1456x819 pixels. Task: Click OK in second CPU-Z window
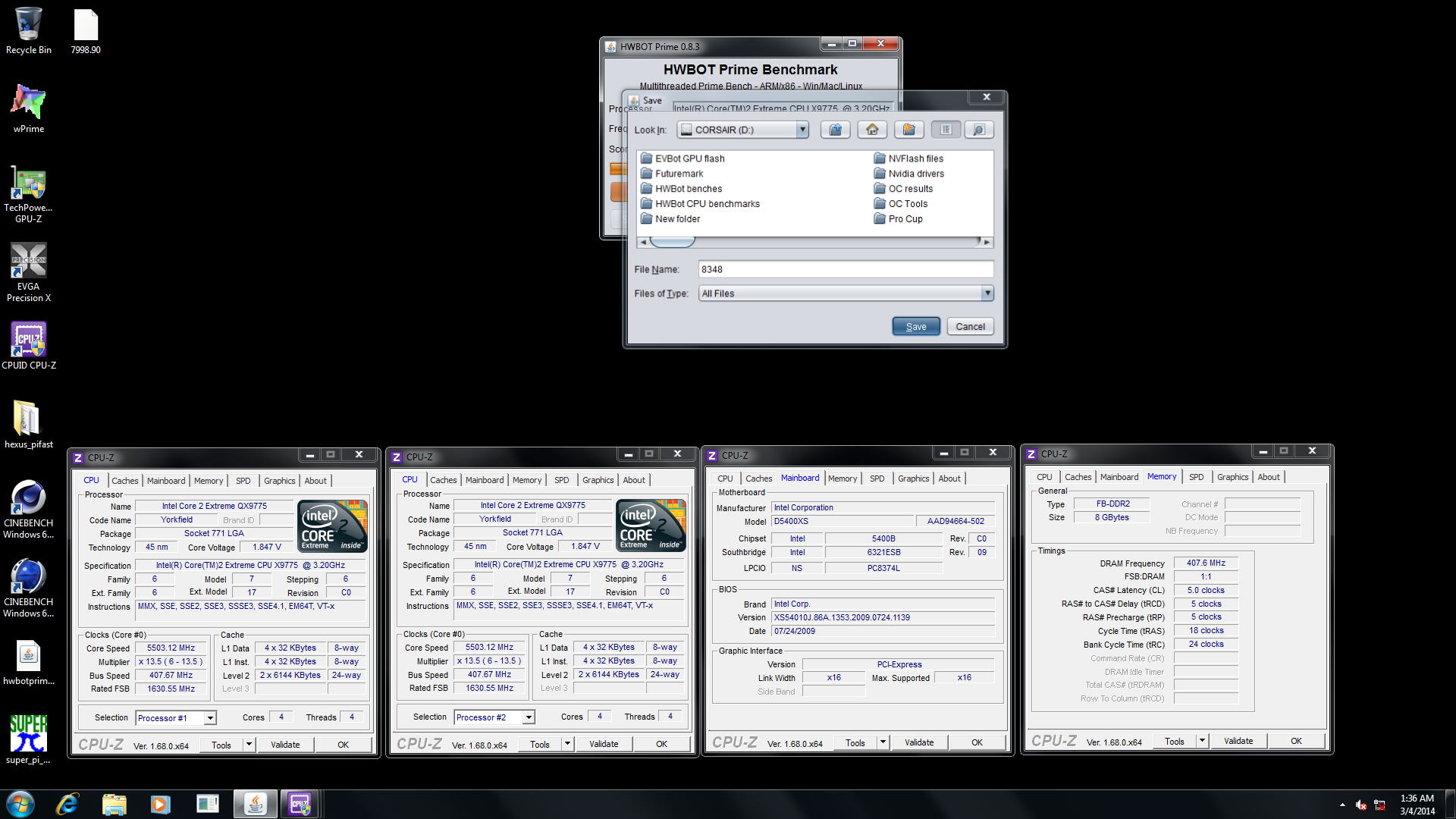coord(661,744)
